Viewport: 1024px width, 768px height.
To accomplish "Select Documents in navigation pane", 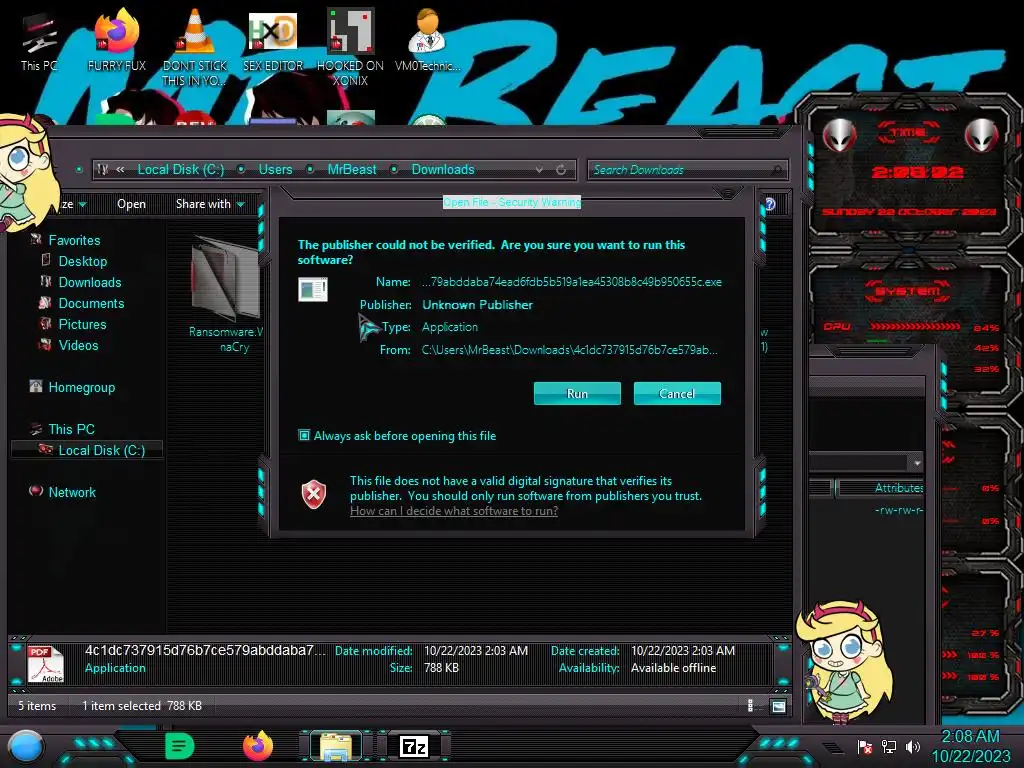I will [x=91, y=303].
